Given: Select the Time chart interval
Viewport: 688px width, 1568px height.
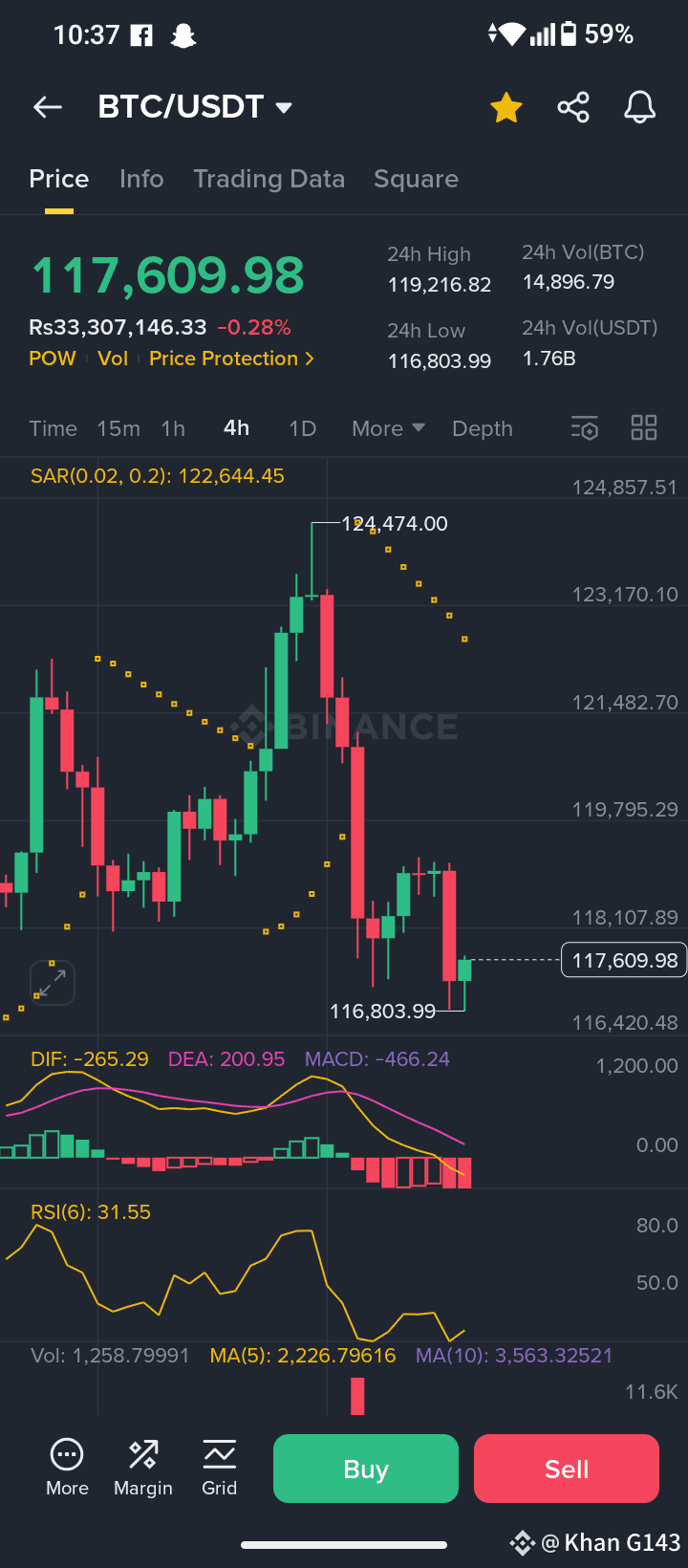Looking at the screenshot, I should point(54,428).
